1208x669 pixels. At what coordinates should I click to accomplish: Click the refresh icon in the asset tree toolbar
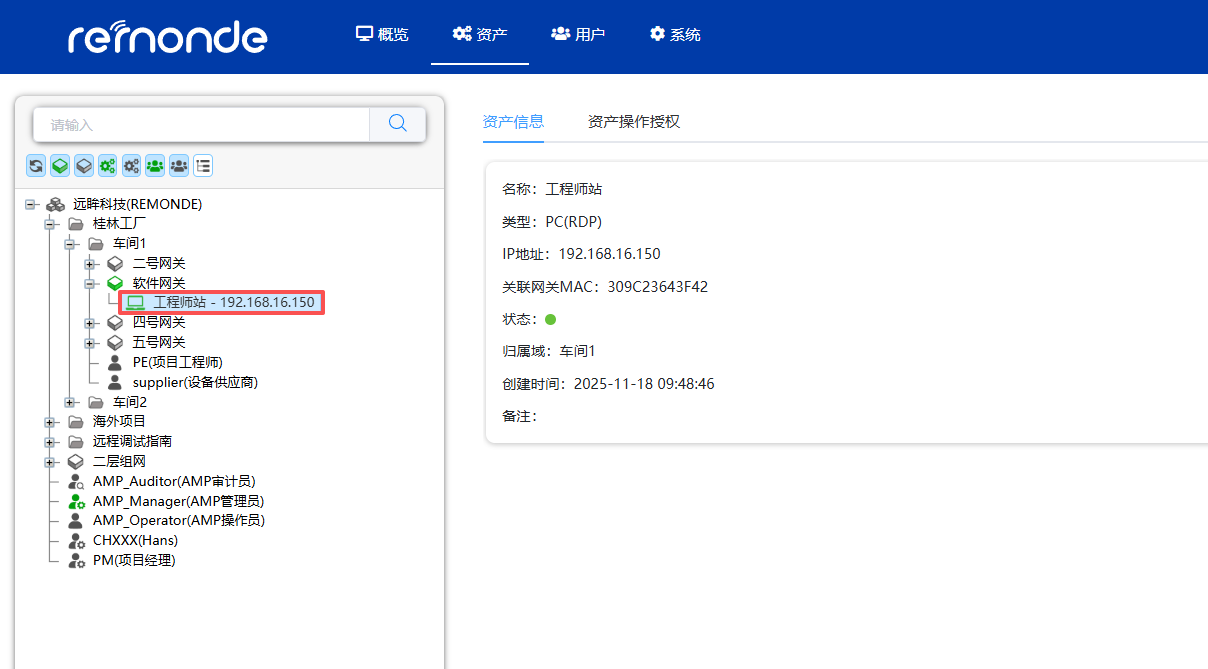pos(35,165)
